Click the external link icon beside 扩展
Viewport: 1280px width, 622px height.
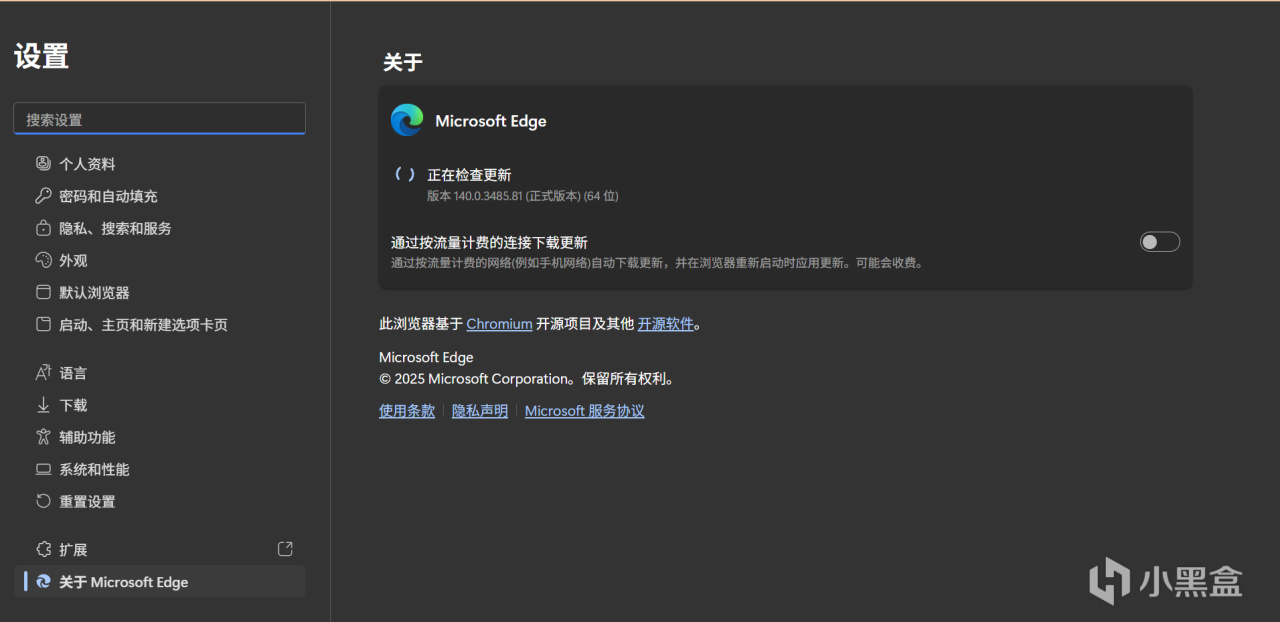click(x=285, y=549)
